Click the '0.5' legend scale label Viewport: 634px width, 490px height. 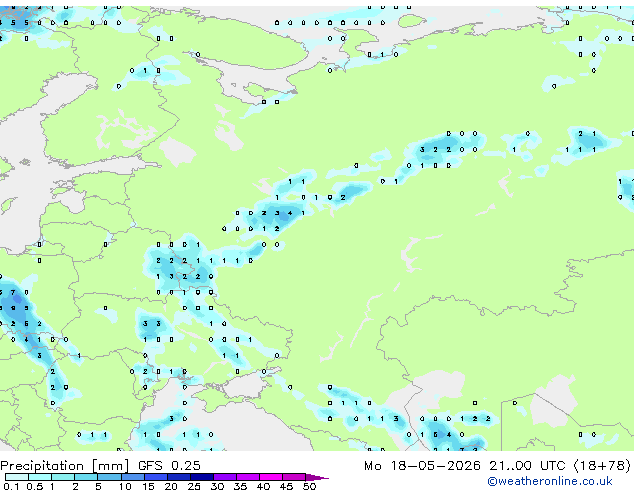pyautogui.click(x=35, y=486)
